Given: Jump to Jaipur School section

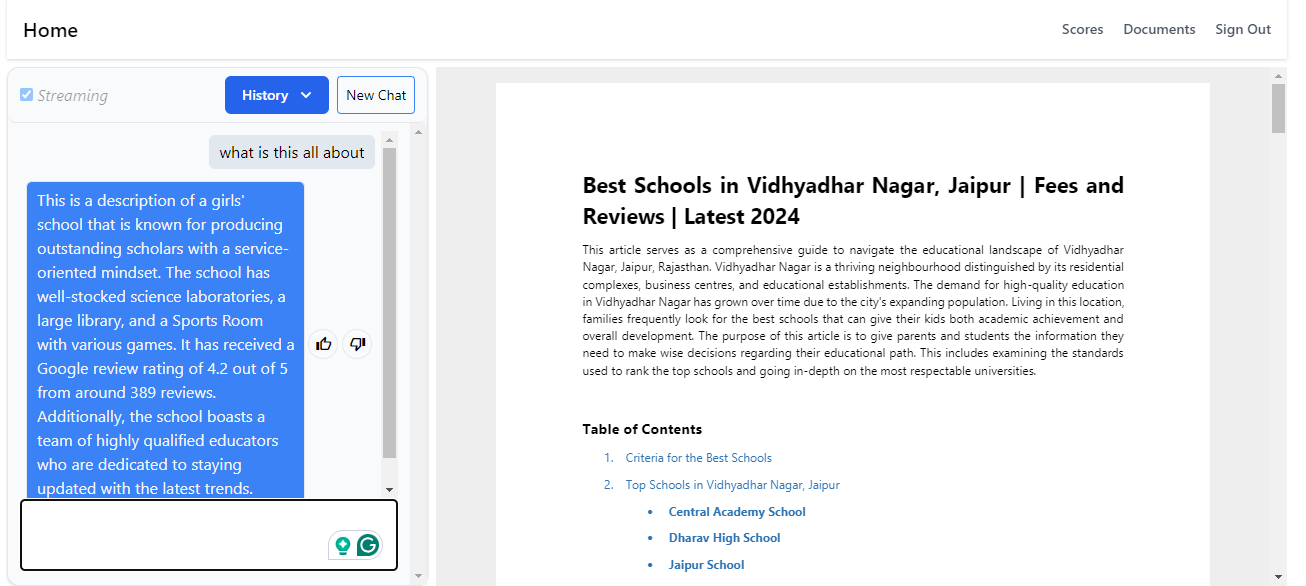Looking at the screenshot, I should (706, 565).
